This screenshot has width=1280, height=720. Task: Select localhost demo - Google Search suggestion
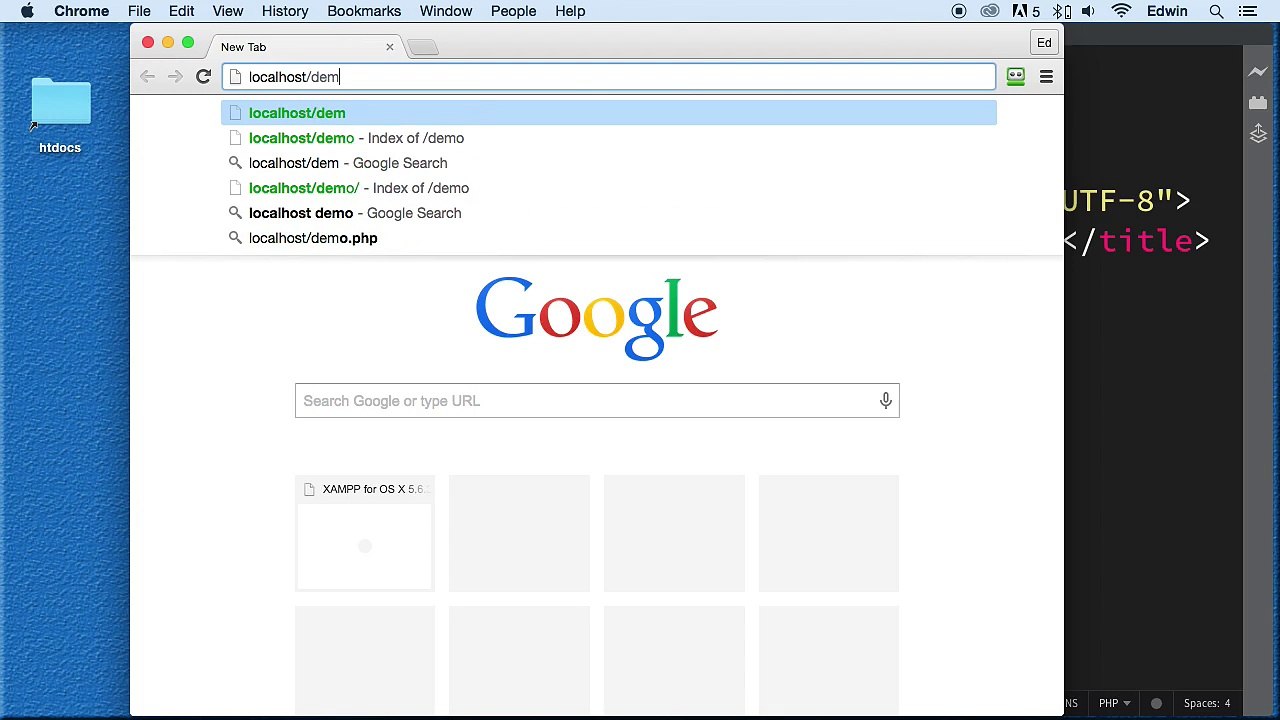tap(609, 213)
